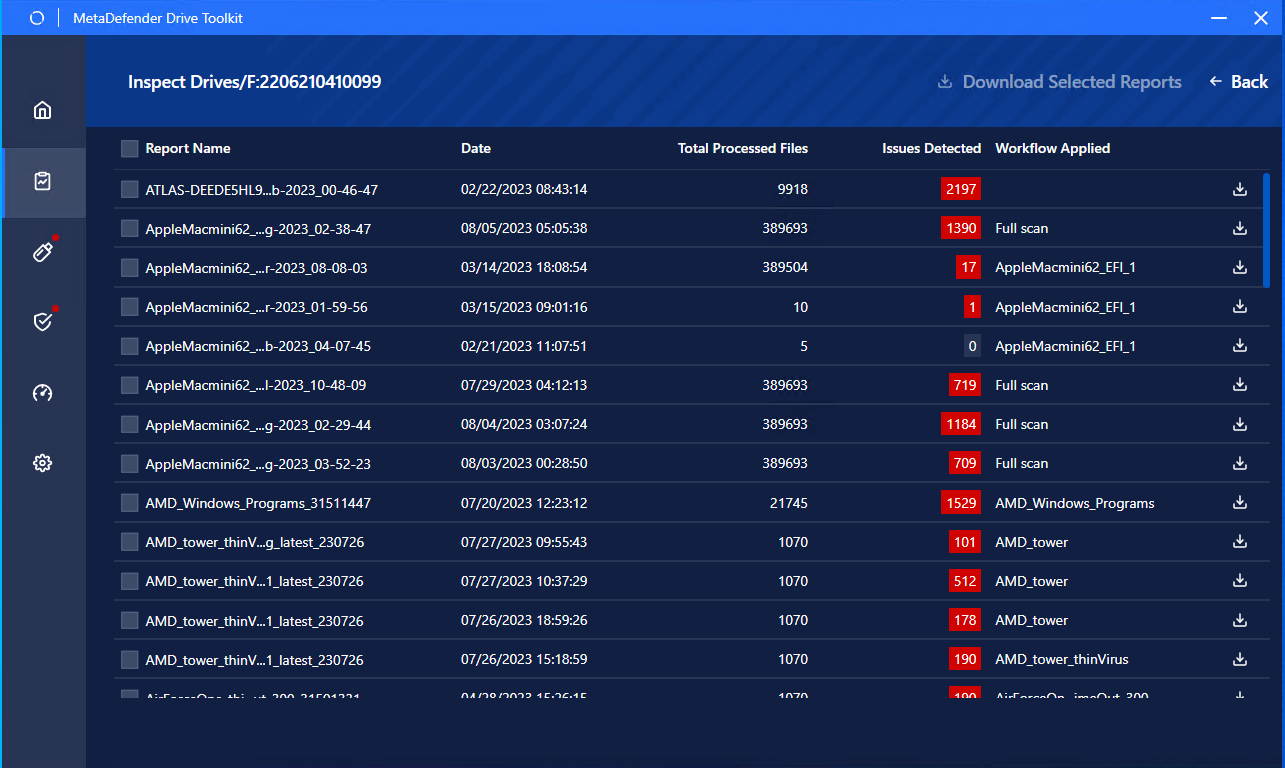The width and height of the screenshot is (1285, 768).
Task: Open the Settings gear sidebar icon
Action: coord(42,463)
